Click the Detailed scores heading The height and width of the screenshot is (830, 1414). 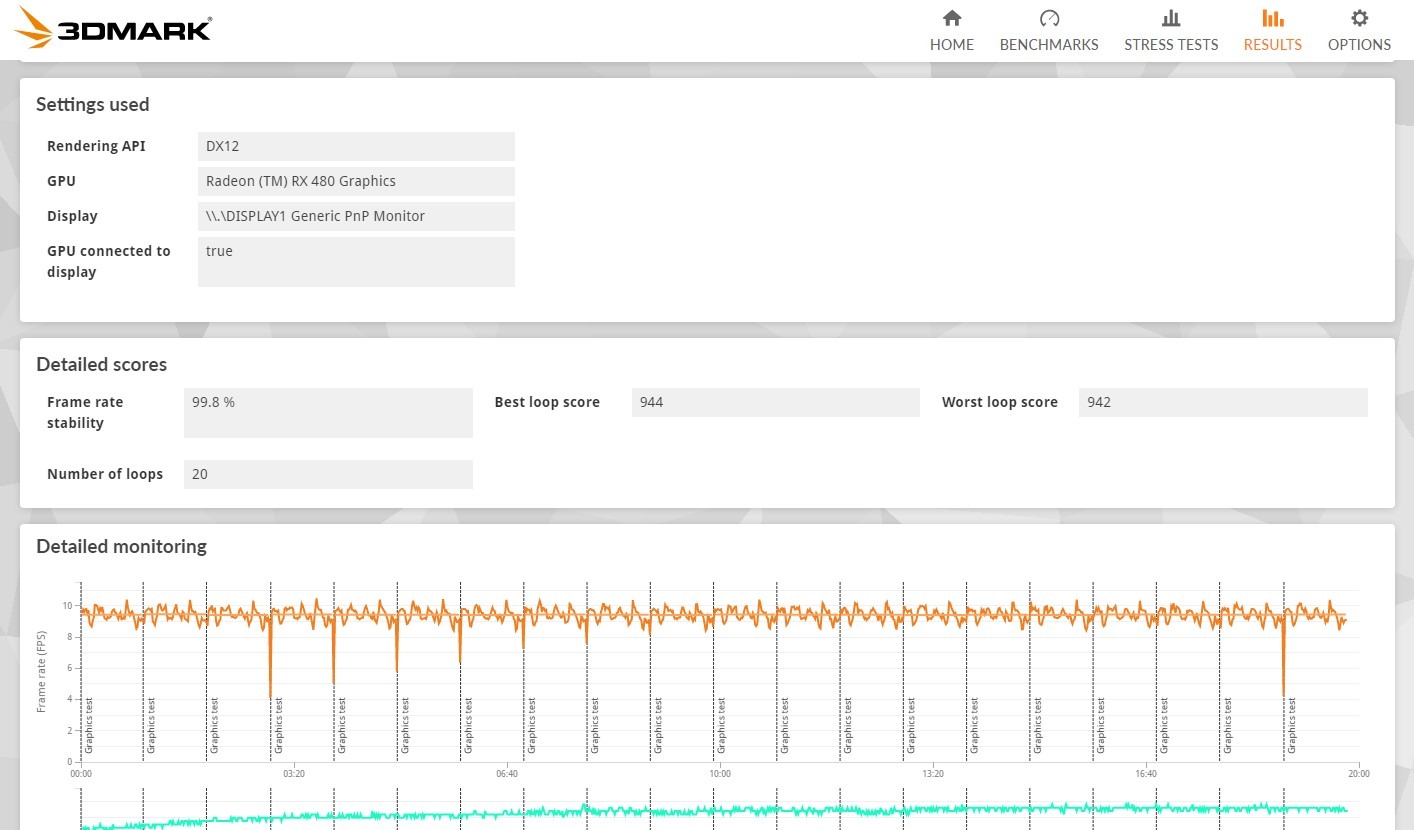[x=102, y=365]
